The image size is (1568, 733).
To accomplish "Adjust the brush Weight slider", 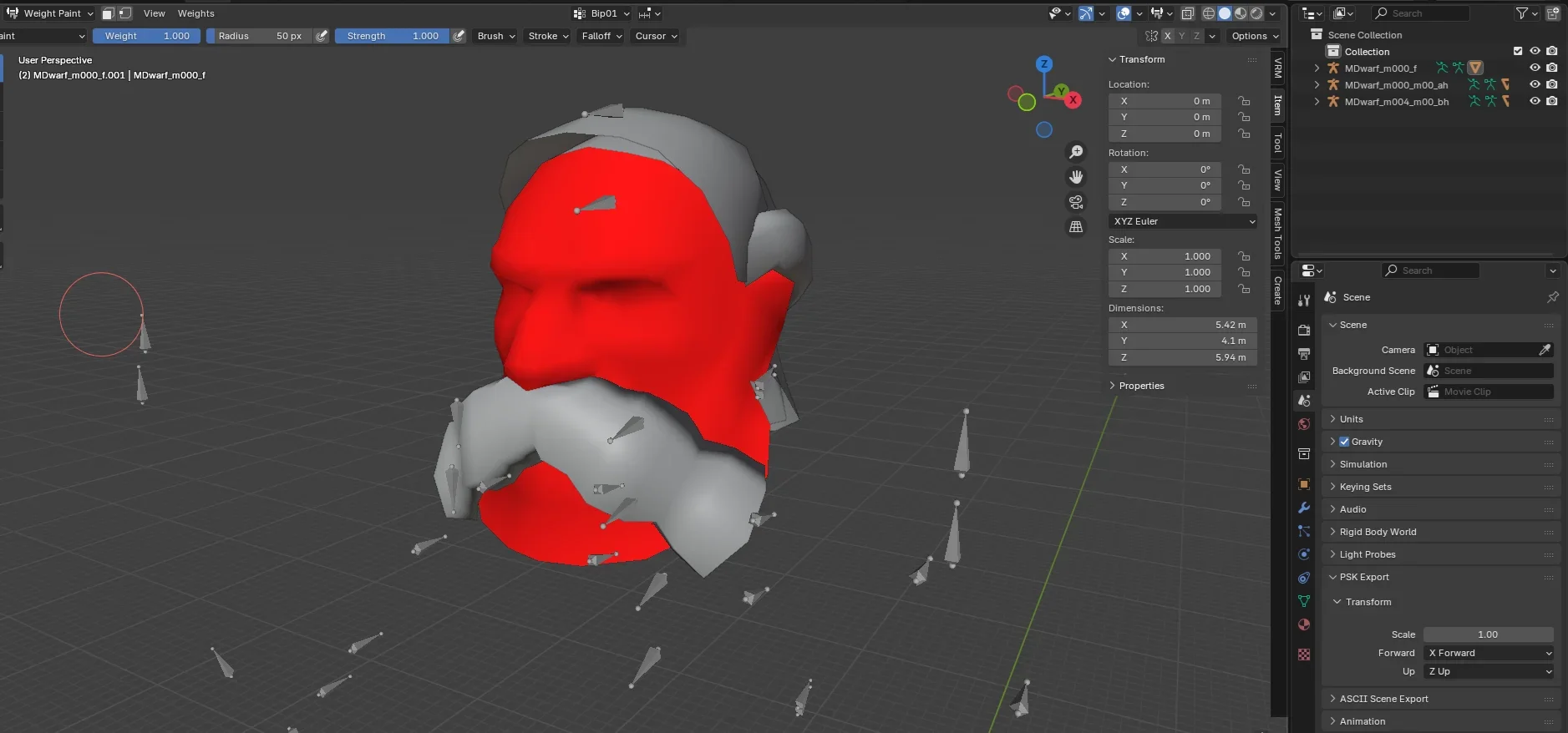I will pos(146,36).
